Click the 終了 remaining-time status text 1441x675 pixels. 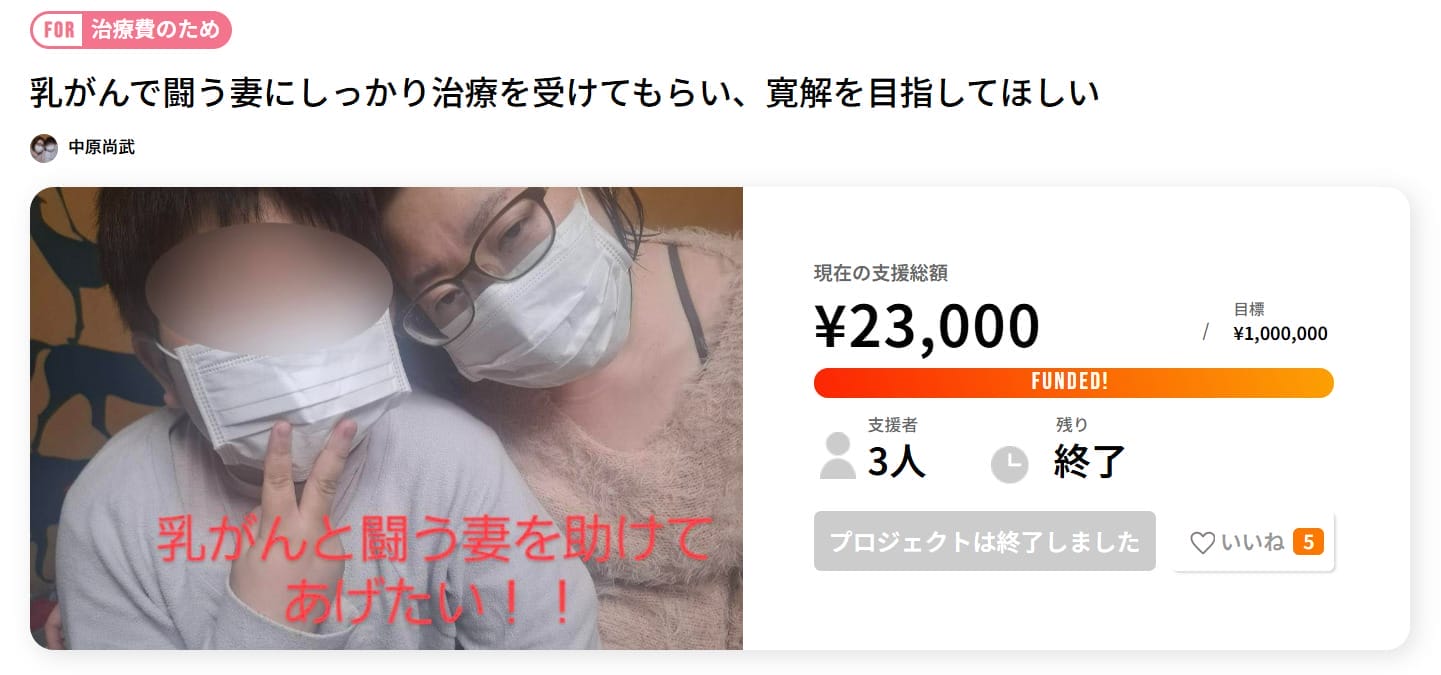click(x=1089, y=462)
